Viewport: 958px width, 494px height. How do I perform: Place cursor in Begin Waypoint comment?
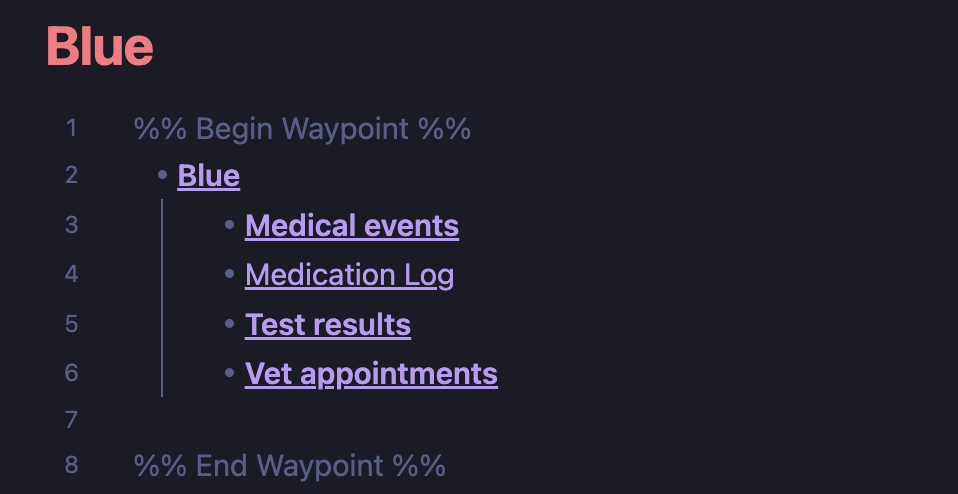tap(302, 129)
